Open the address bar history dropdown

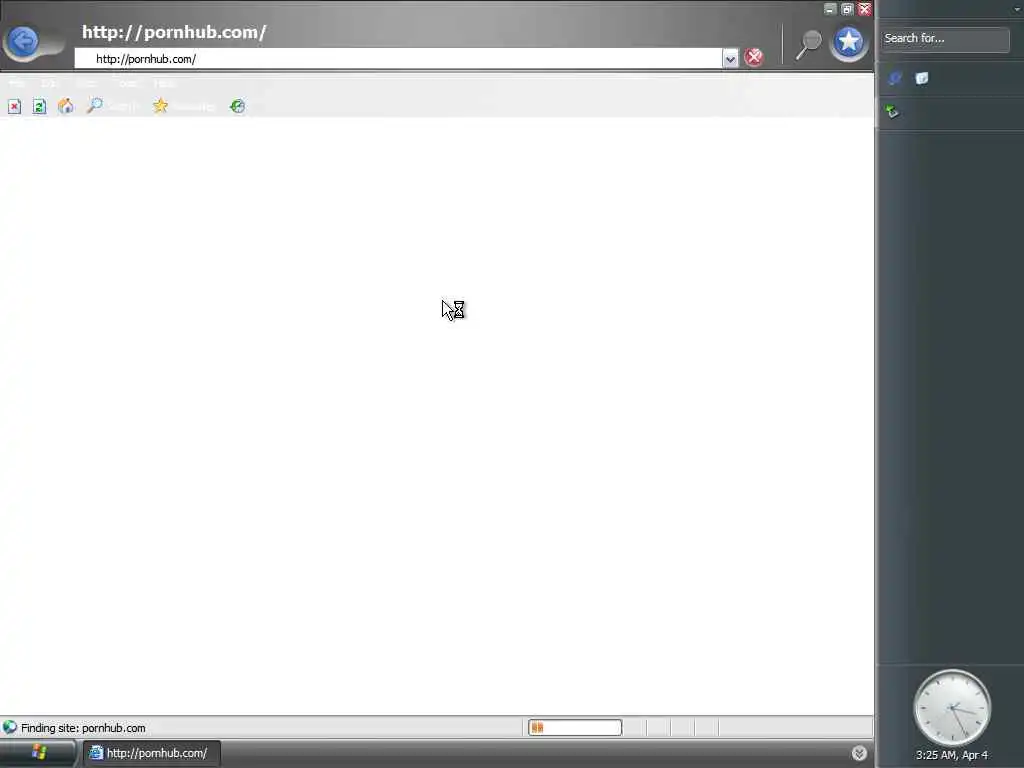coord(729,59)
